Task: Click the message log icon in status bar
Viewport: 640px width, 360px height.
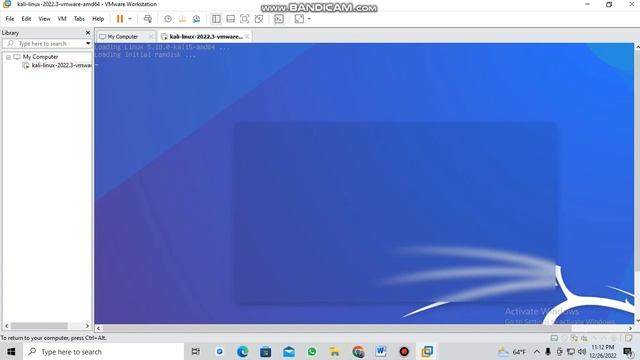Action: (629, 338)
